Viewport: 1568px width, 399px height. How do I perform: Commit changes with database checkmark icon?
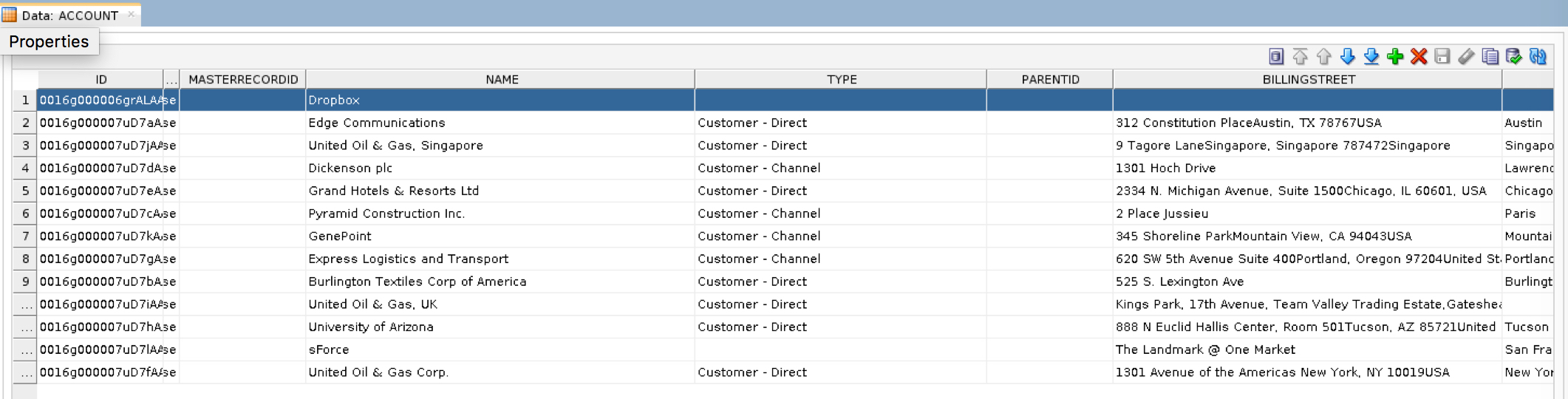click(1513, 57)
